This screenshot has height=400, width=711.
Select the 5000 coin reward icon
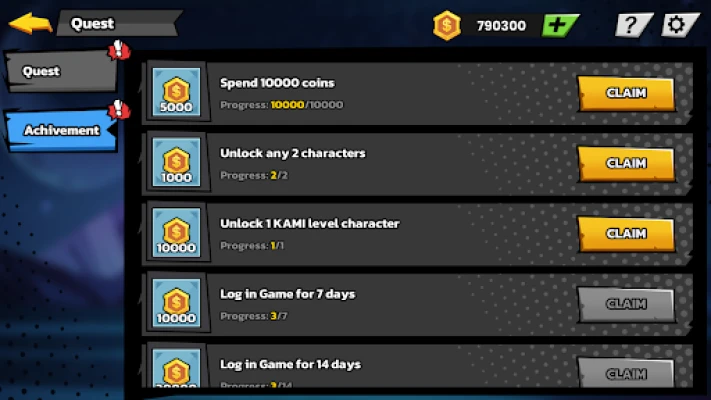tap(176, 92)
